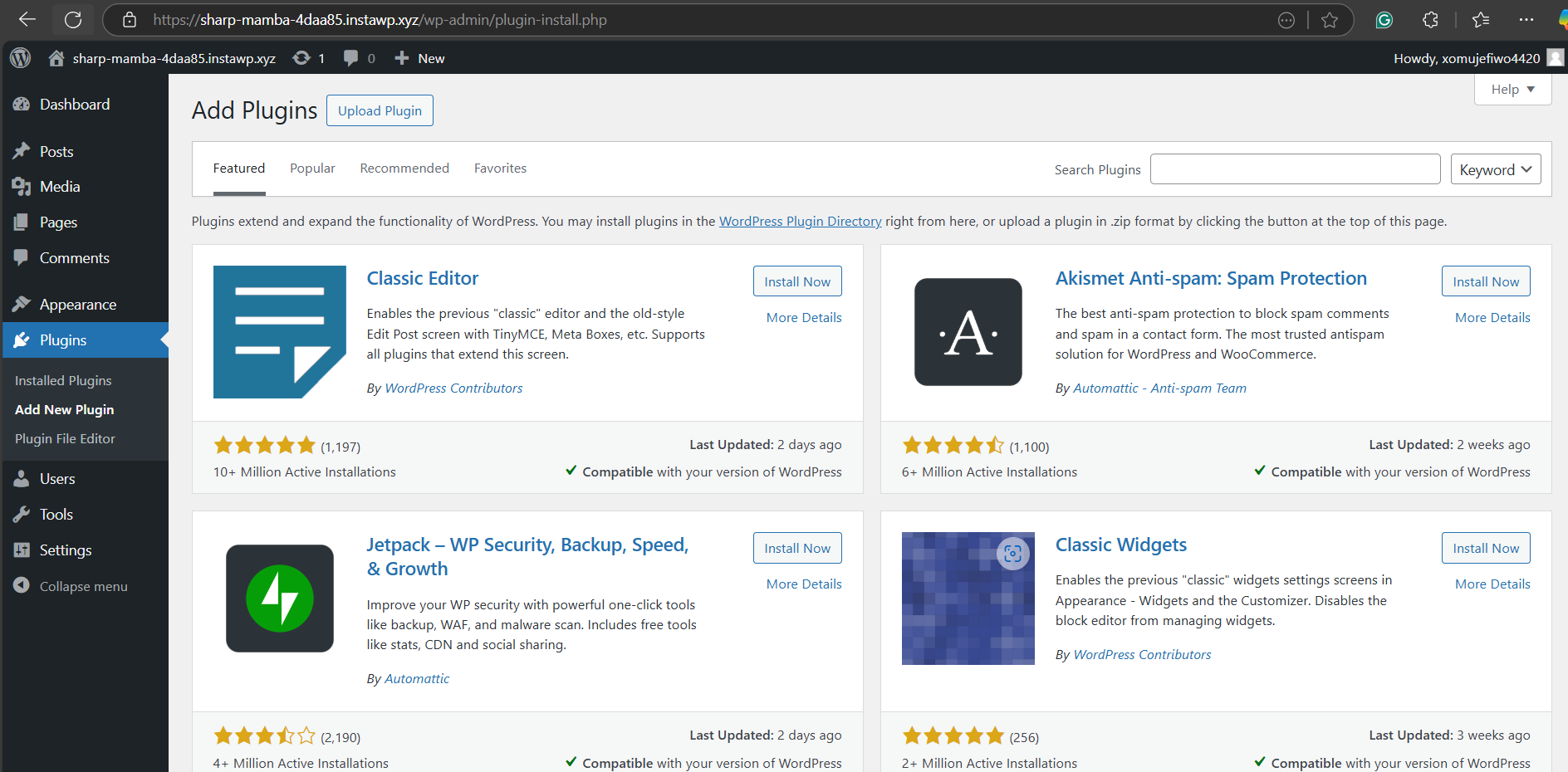Viewport: 1568px width, 772px height.
Task: Click the Appearance paintbrush icon
Action: (22, 305)
